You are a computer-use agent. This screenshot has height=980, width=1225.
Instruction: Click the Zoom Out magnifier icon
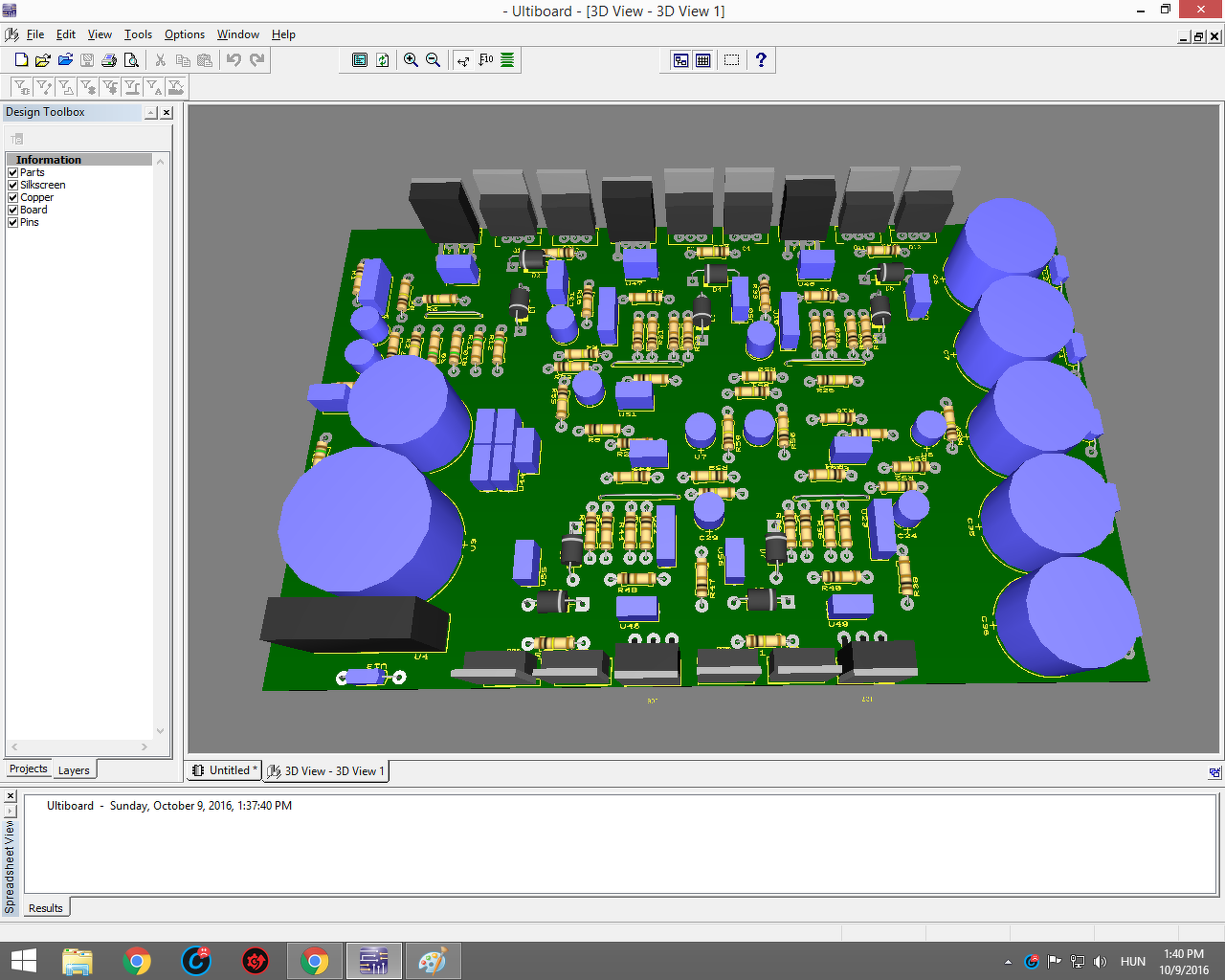pyautogui.click(x=433, y=60)
